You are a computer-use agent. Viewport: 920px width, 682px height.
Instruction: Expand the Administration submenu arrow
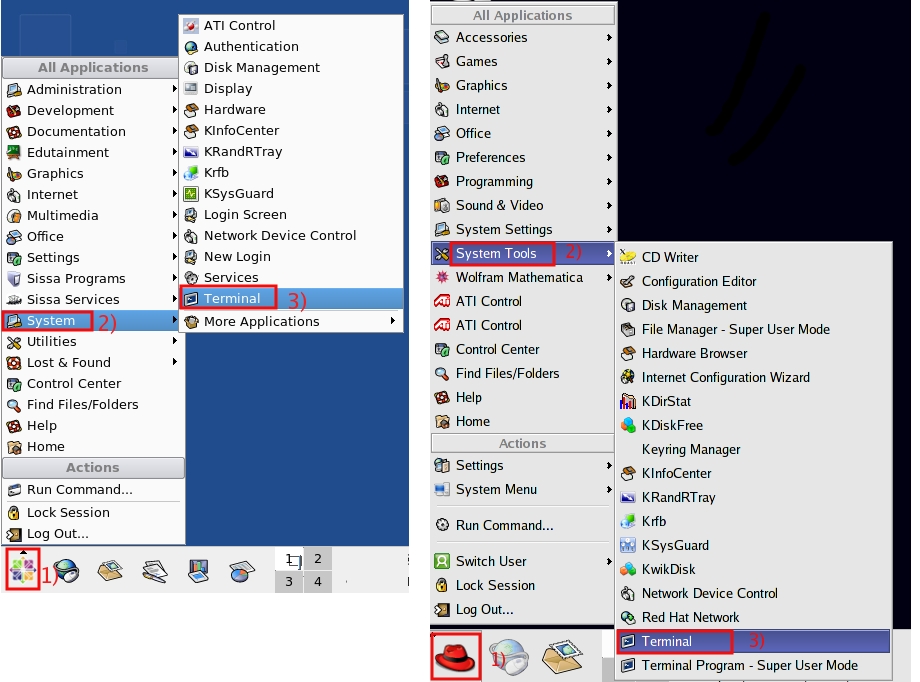pyautogui.click(x=174, y=89)
